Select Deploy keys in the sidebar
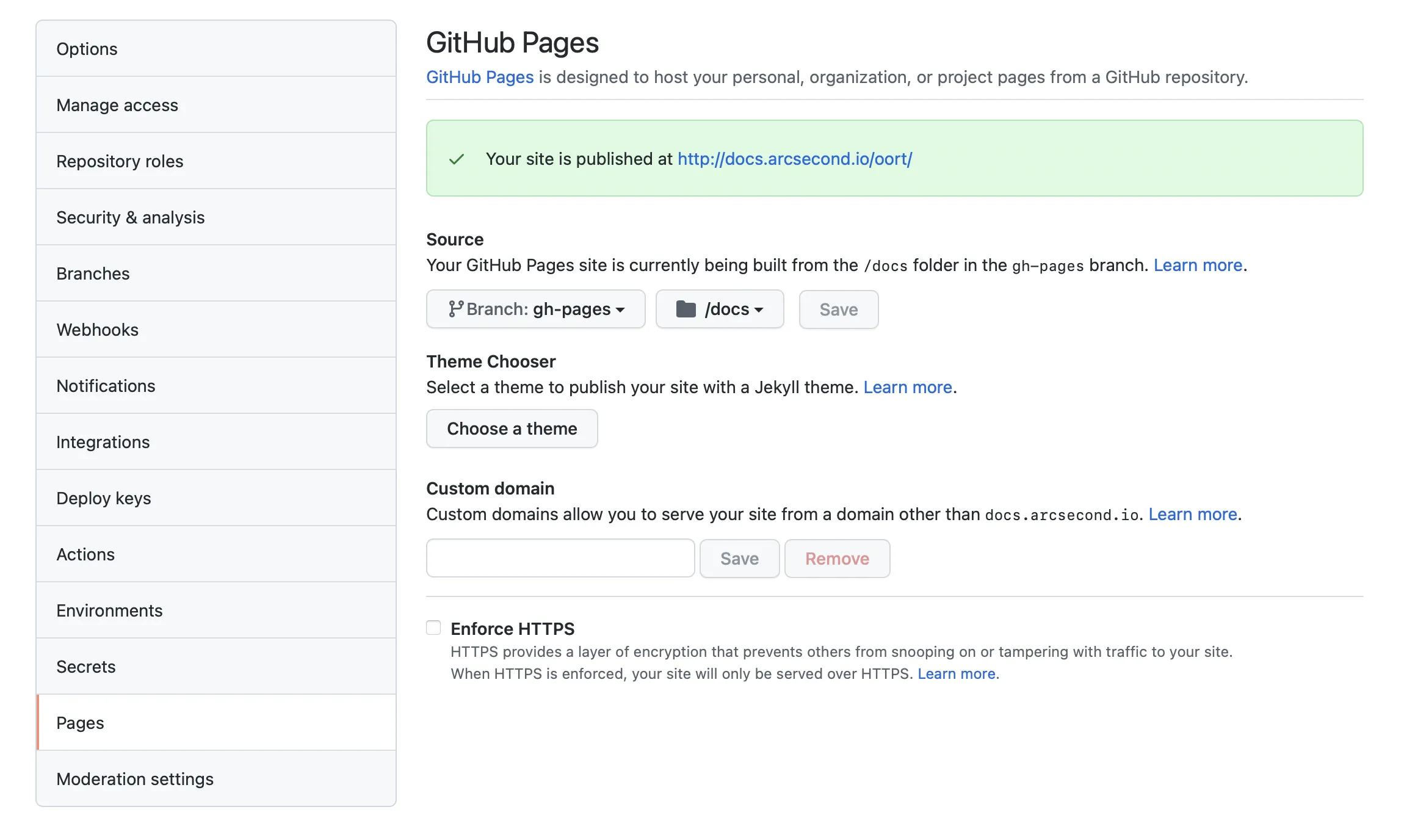The image size is (1404, 840). coord(104,498)
